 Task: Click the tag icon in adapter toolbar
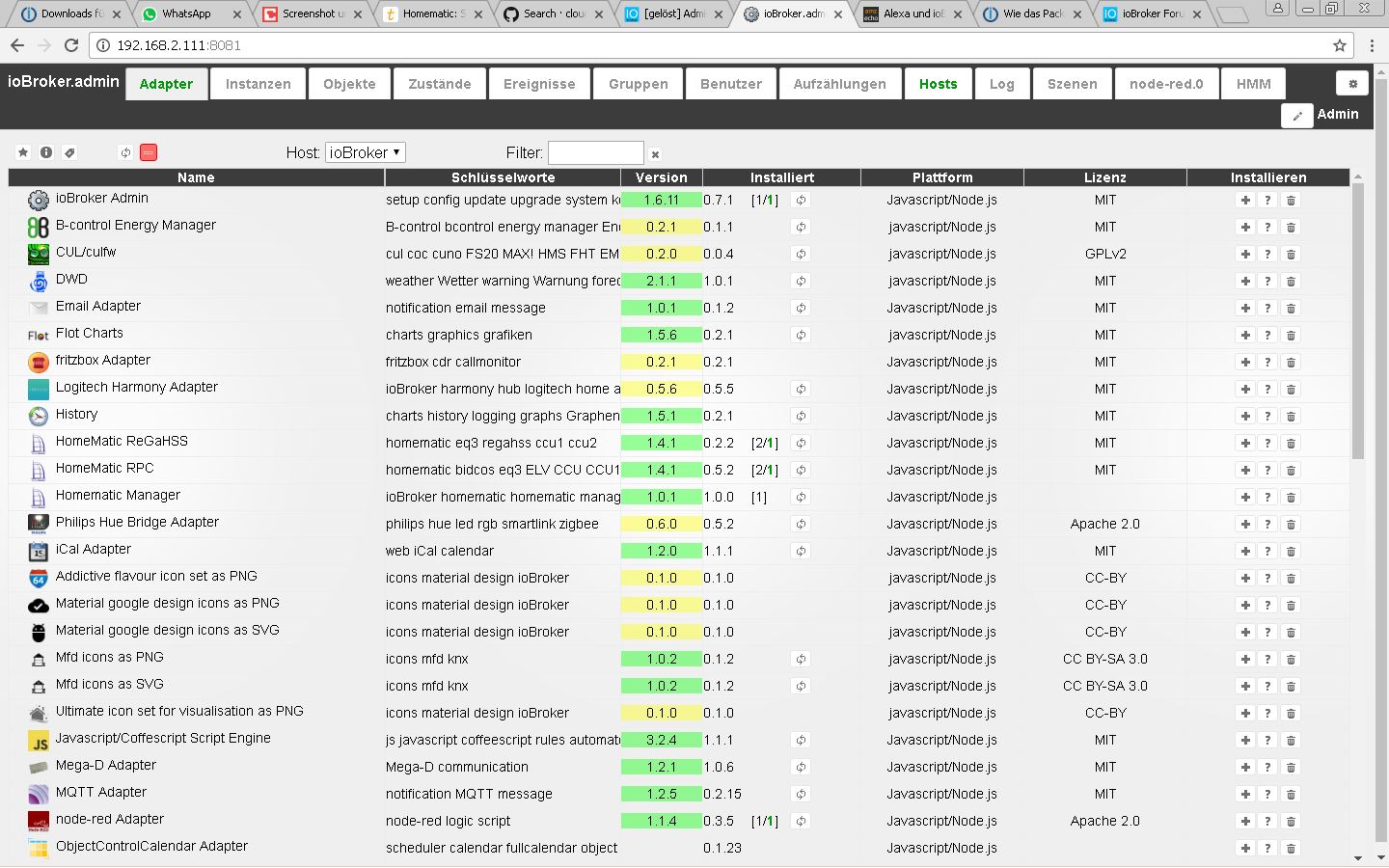tap(69, 152)
